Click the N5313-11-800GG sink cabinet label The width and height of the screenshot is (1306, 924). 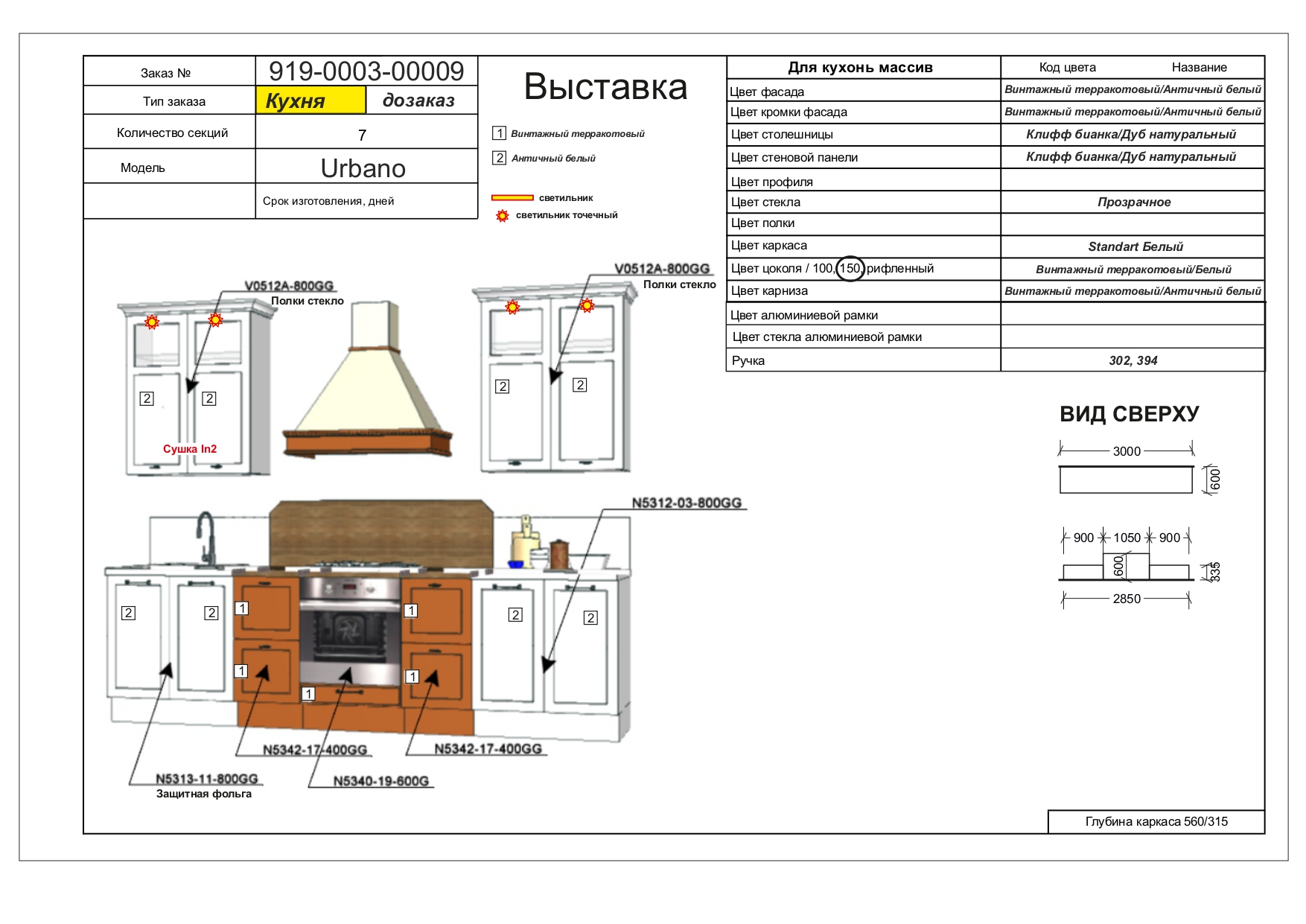207,779
